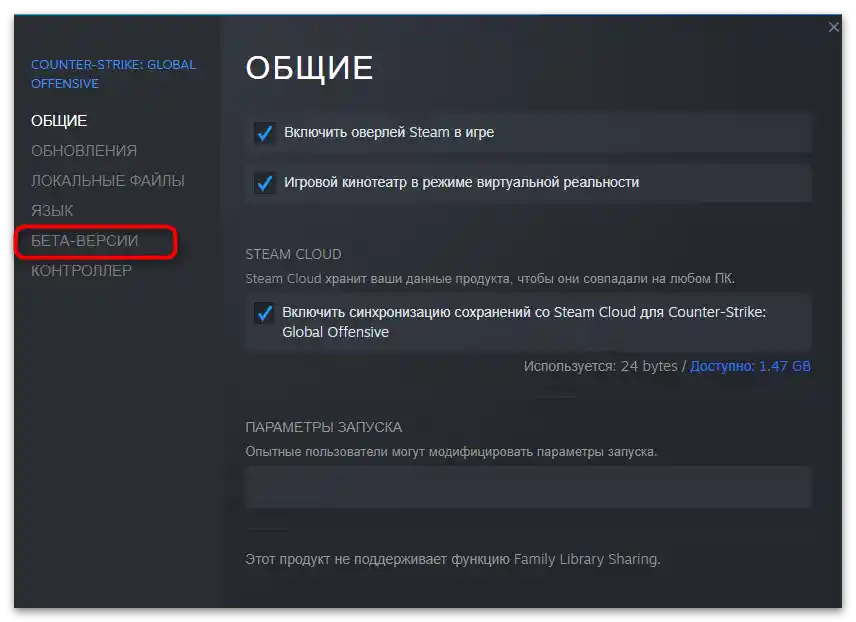Screen dimensions: 856x622
Task: Open the ЛОКАЛЬНЫЕ ФАЙЛЫ section
Action: pyautogui.click(x=108, y=181)
